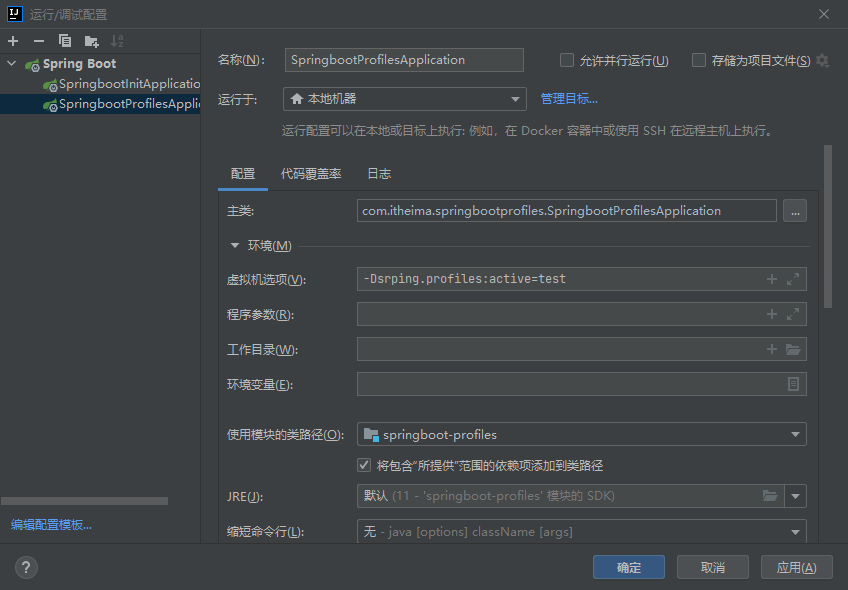Click the 确定 button
This screenshot has width=848, height=590.
(x=629, y=567)
